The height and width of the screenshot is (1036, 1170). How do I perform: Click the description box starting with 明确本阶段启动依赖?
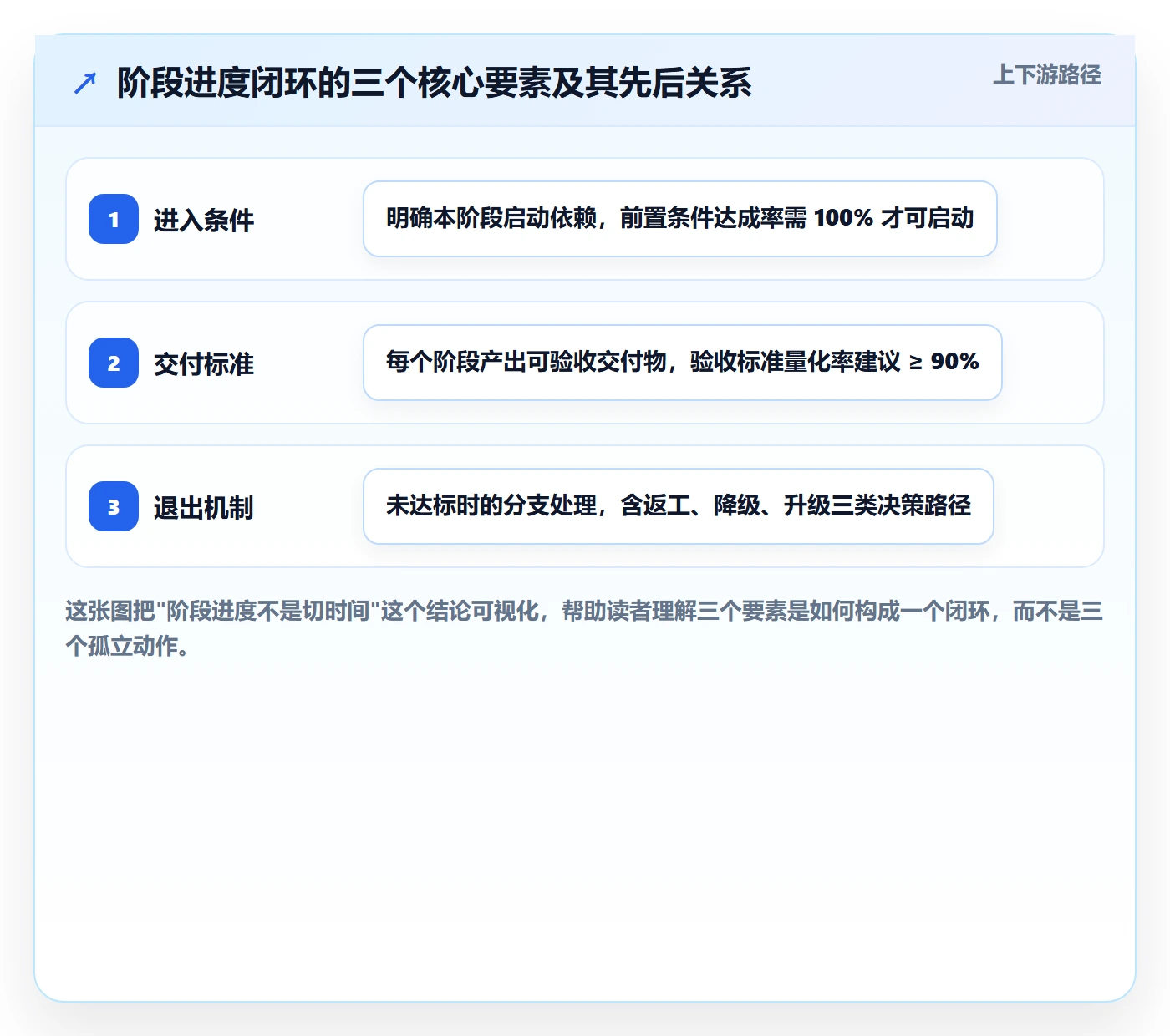680,219
